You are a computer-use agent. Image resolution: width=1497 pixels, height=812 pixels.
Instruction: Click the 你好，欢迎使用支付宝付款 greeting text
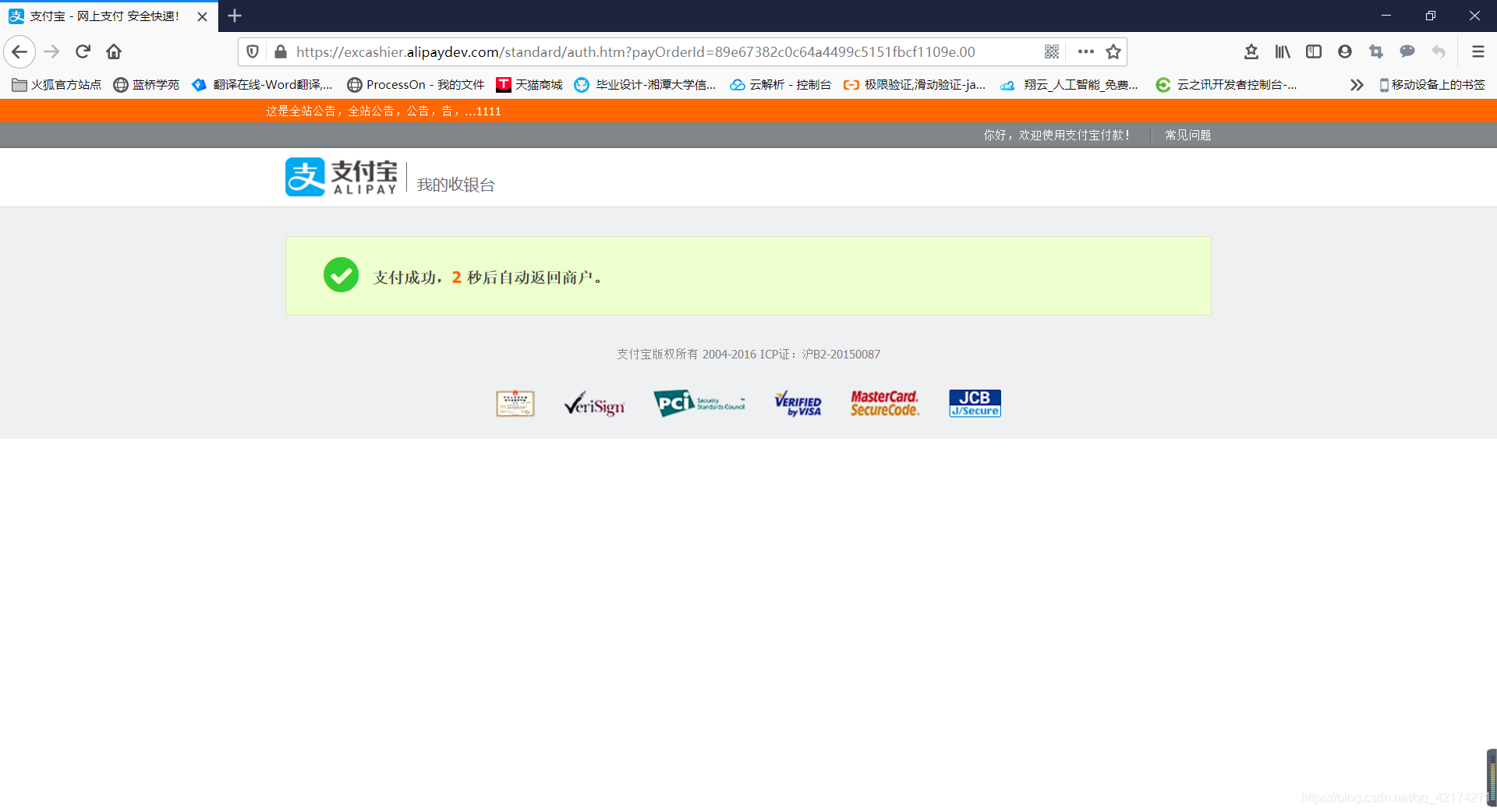click(x=1056, y=136)
